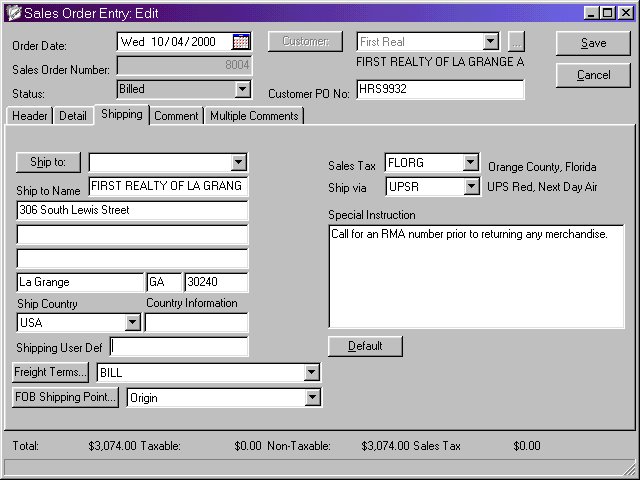Open the Ship to address dropdown
Image resolution: width=640 pixels, height=480 pixels.
[238, 162]
